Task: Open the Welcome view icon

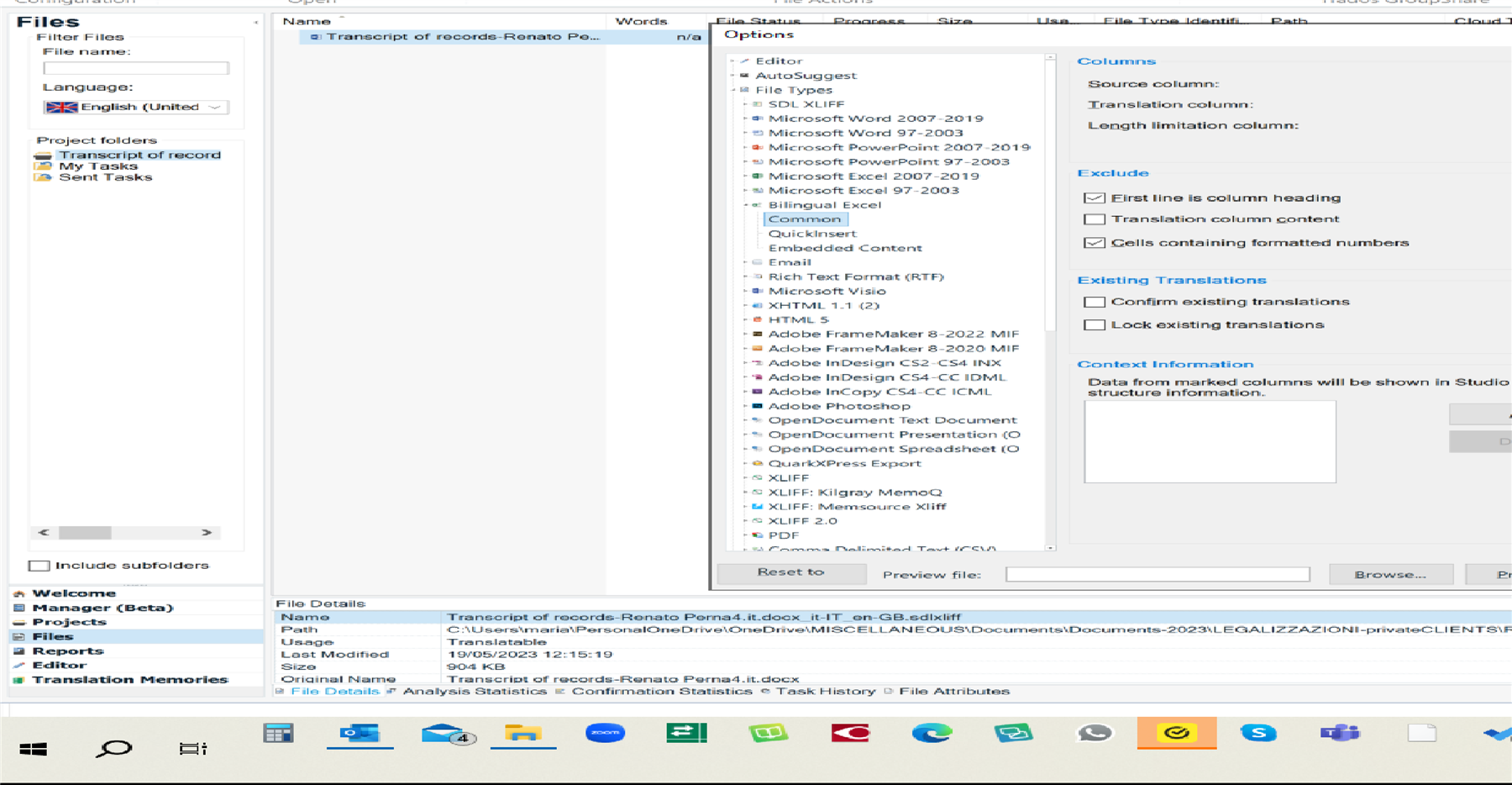Action: coord(19,593)
